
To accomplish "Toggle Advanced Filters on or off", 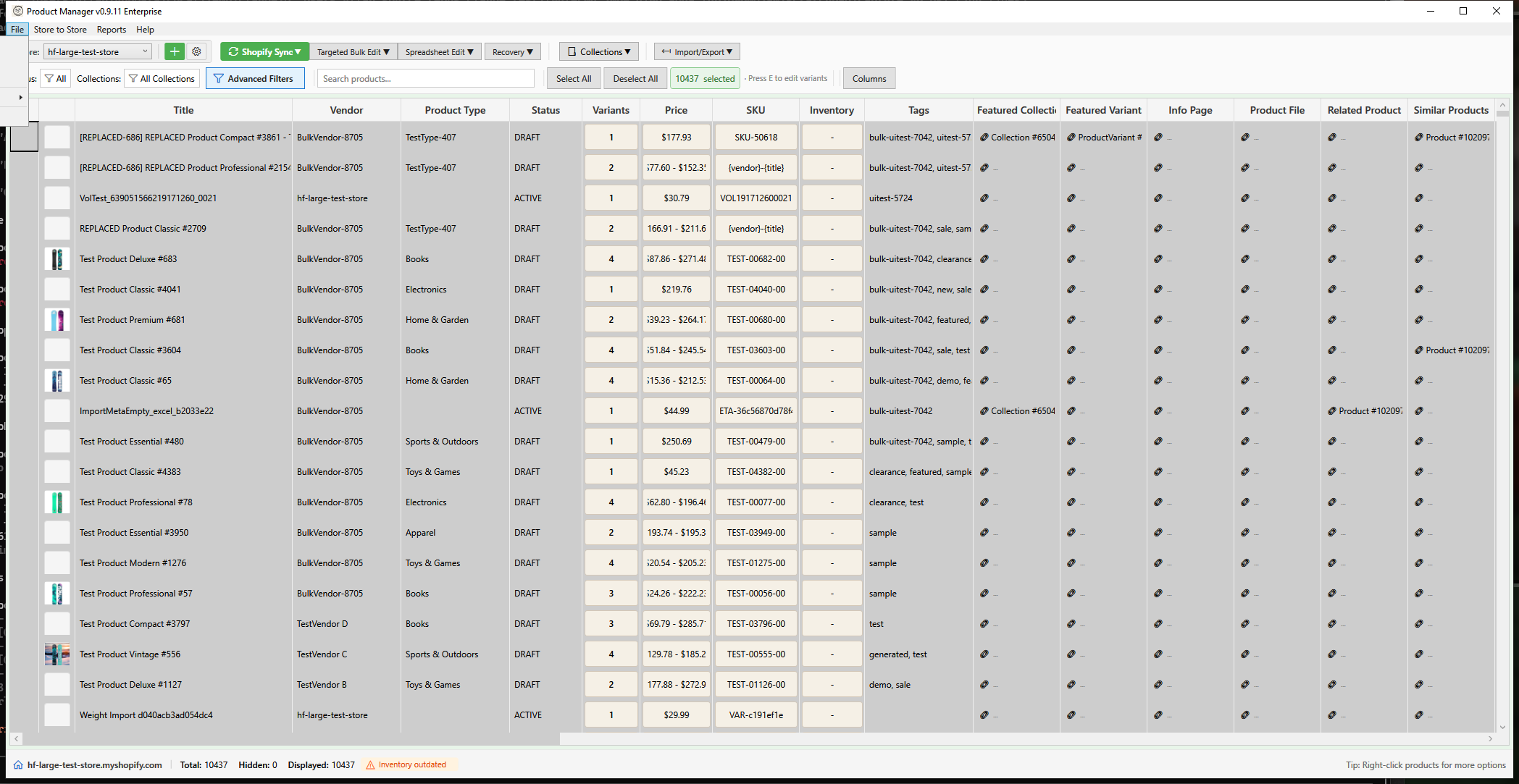I will (x=255, y=78).
